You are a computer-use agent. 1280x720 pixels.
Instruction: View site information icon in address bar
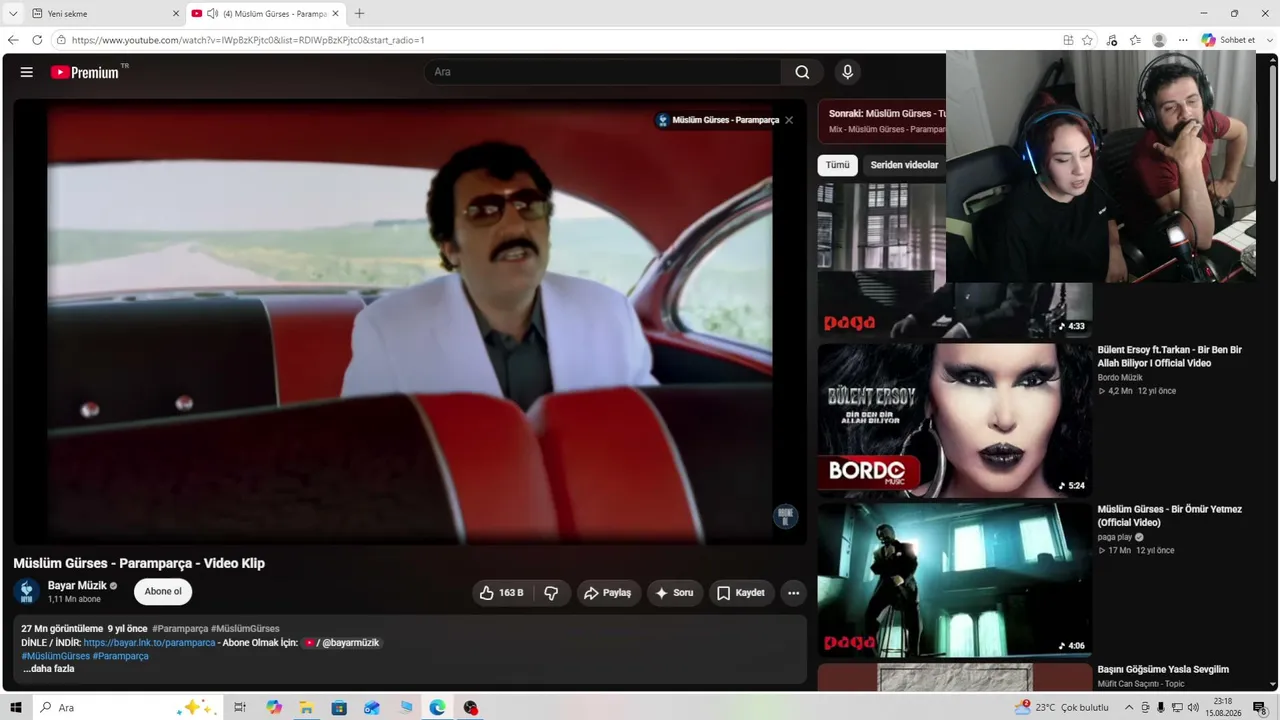point(61,40)
